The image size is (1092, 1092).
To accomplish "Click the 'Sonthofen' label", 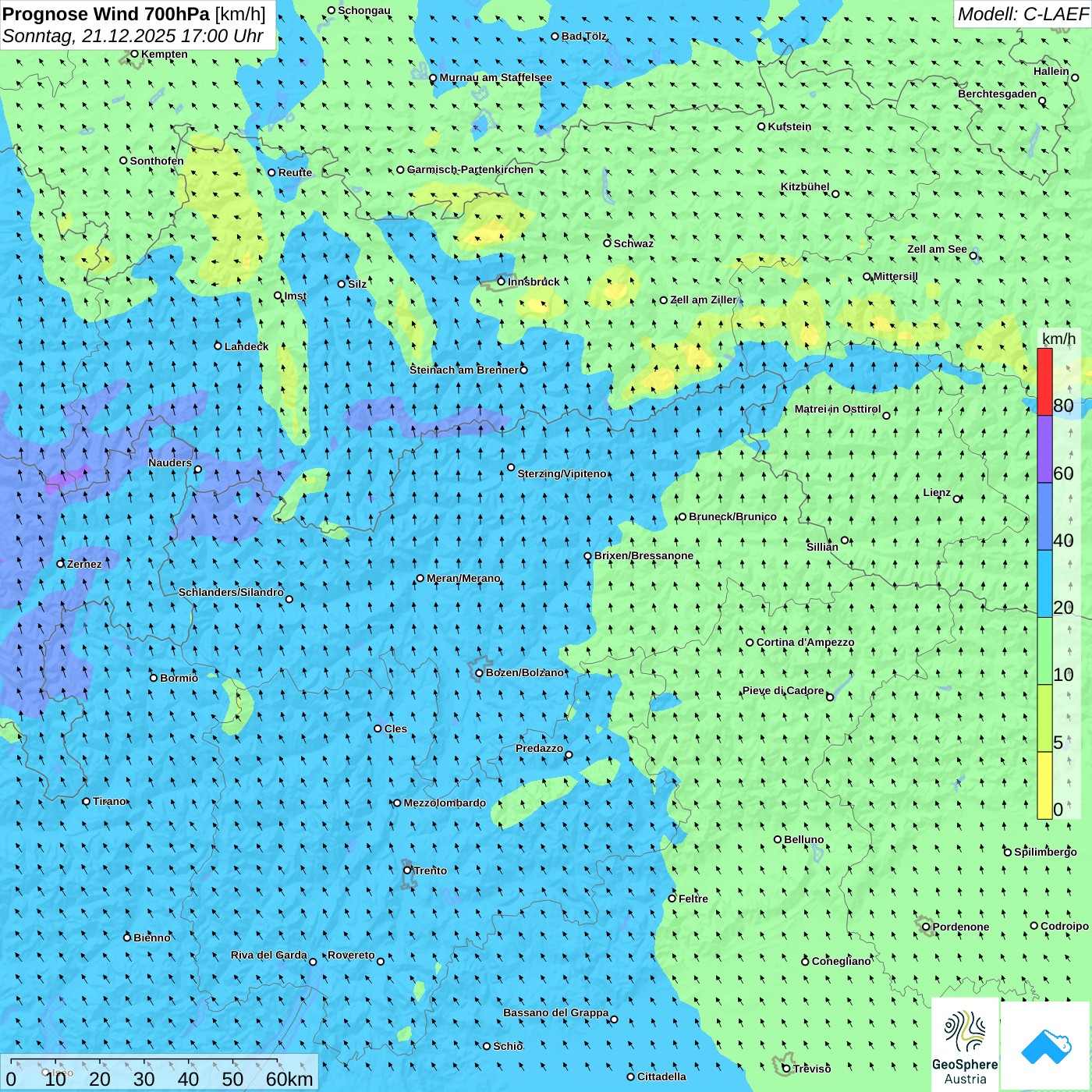I will (x=157, y=161).
